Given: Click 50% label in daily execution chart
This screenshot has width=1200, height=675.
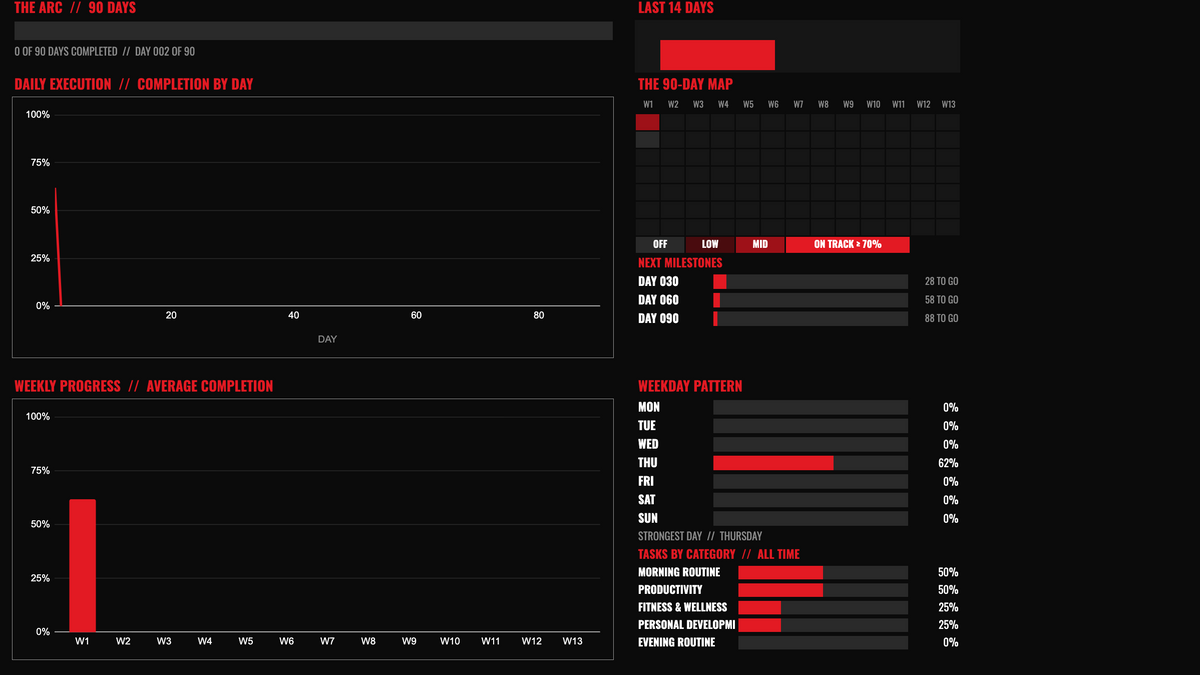Looking at the screenshot, I should [40, 210].
